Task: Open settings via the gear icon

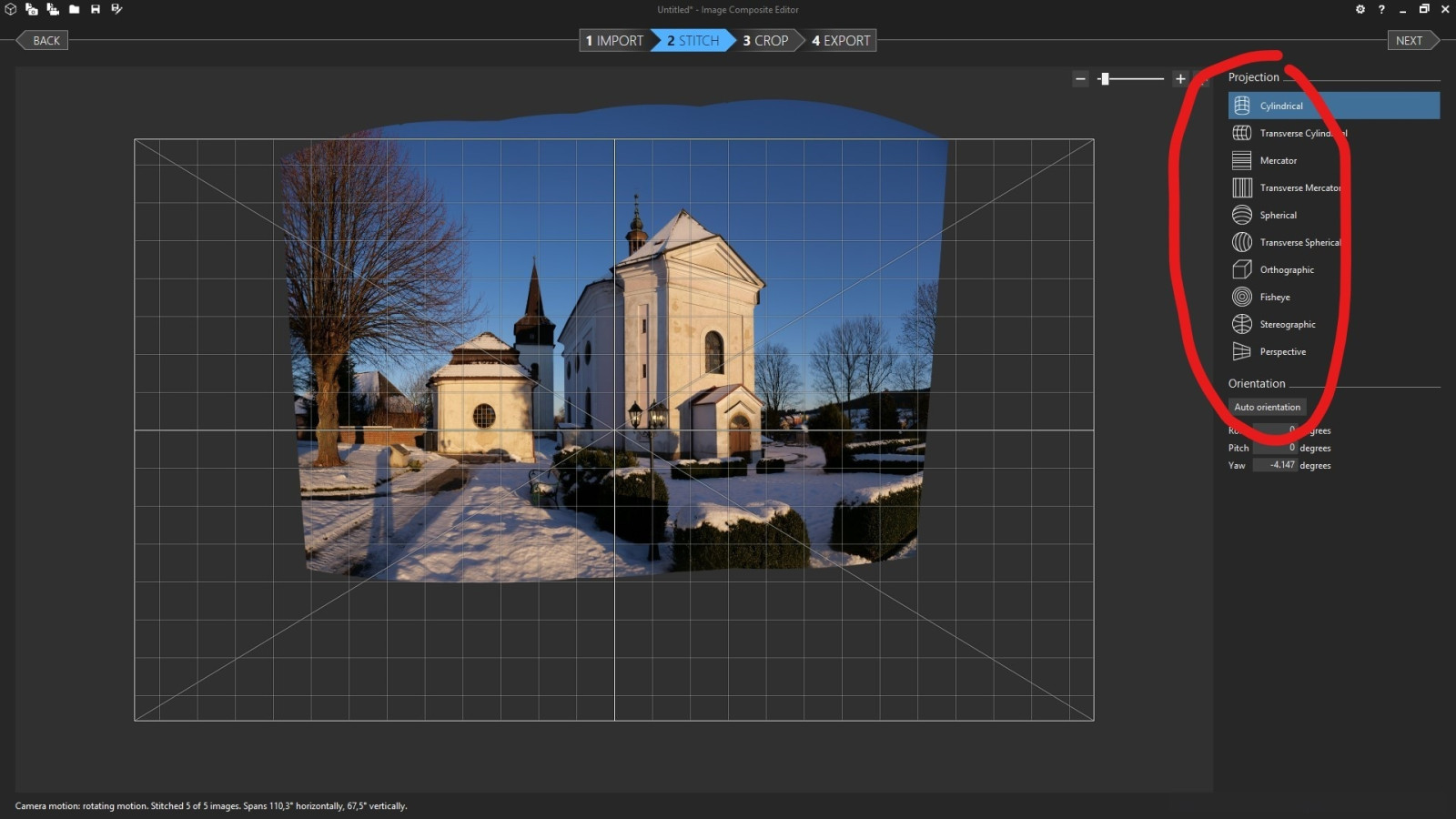Action: click(x=1360, y=9)
